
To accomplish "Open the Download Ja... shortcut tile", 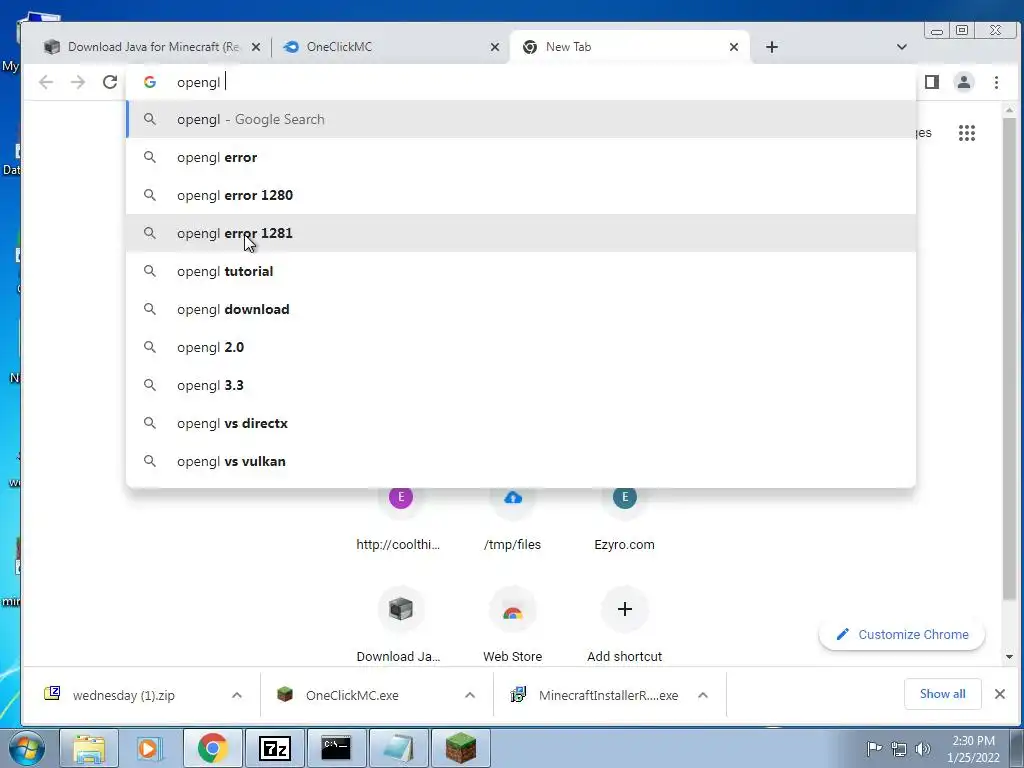I will 400,624.
